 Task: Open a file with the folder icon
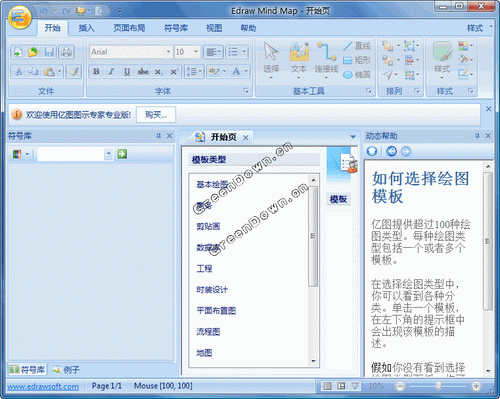pyautogui.click(x=33, y=52)
